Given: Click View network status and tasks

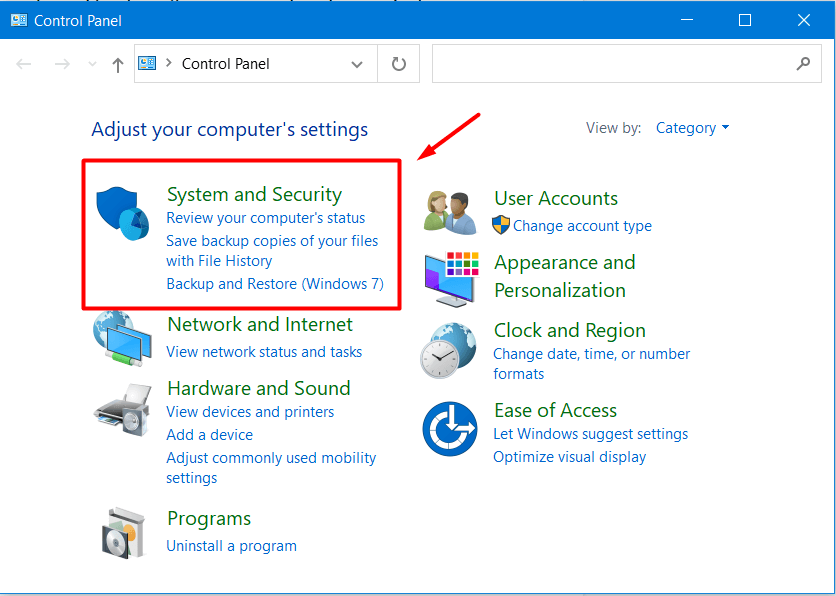Looking at the screenshot, I should (x=264, y=352).
